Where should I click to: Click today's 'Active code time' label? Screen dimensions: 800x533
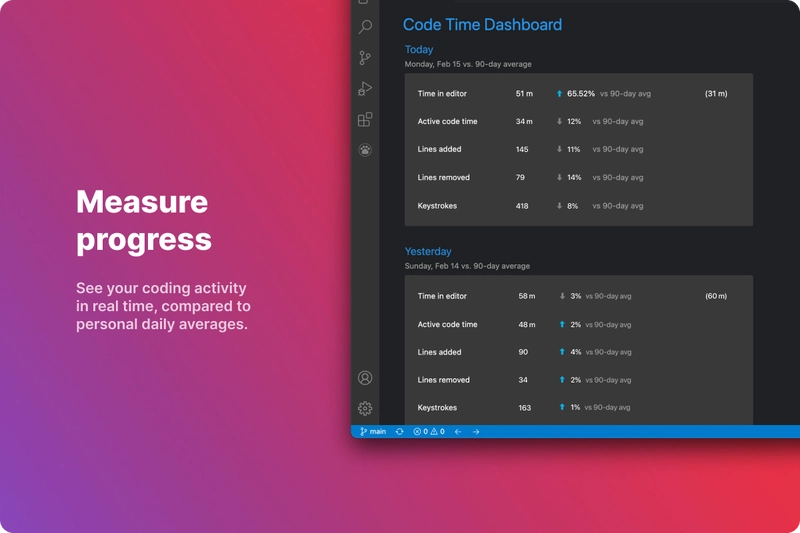click(x=447, y=121)
